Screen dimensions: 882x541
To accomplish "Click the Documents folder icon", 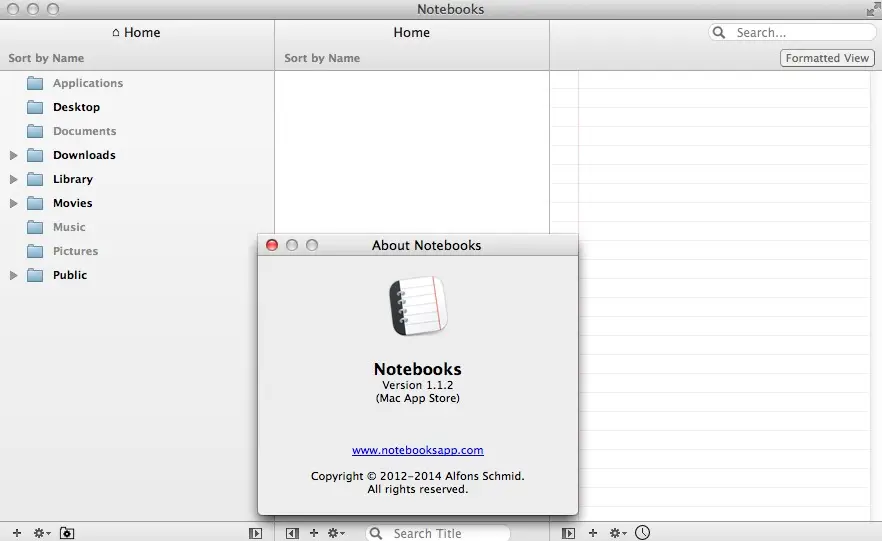I will pyautogui.click(x=35, y=131).
